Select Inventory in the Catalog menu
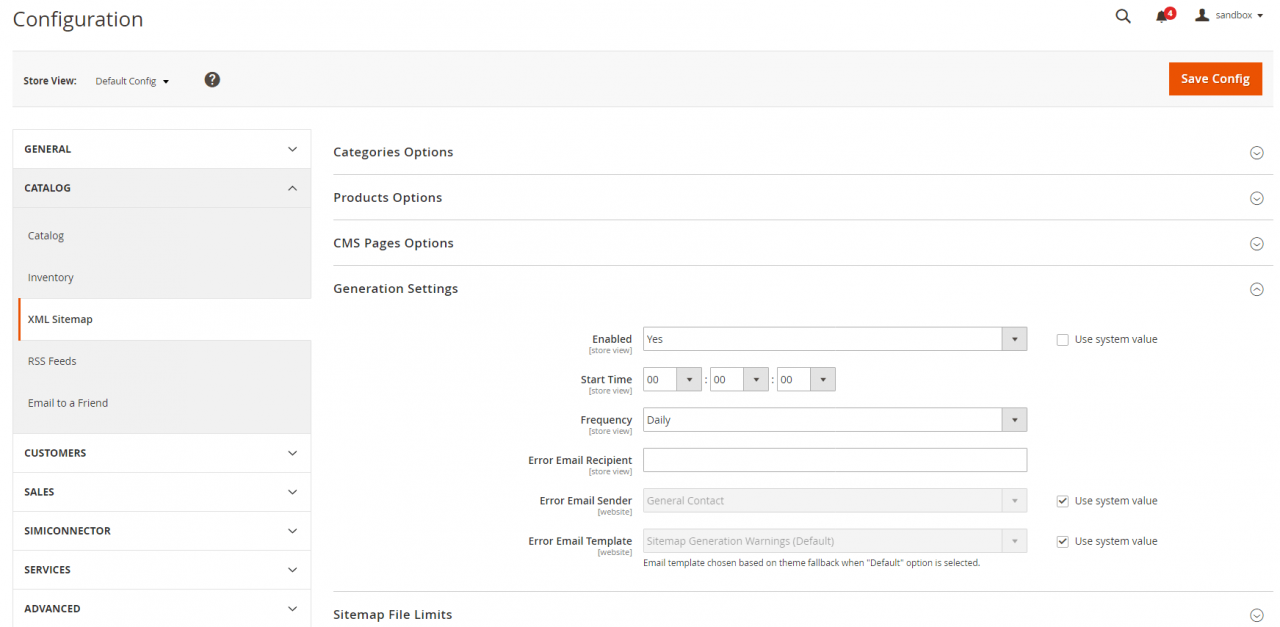Screen dimensions: 1280x627 pos(51,278)
